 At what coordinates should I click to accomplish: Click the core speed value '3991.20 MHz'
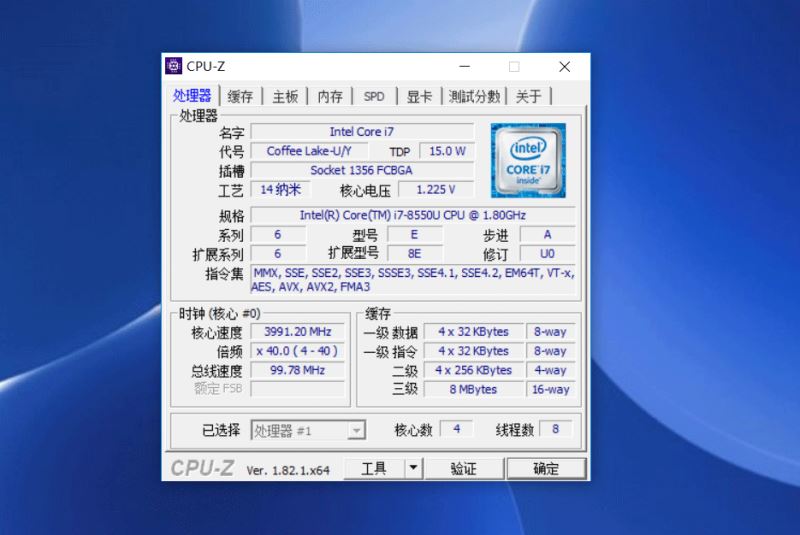tap(297, 332)
